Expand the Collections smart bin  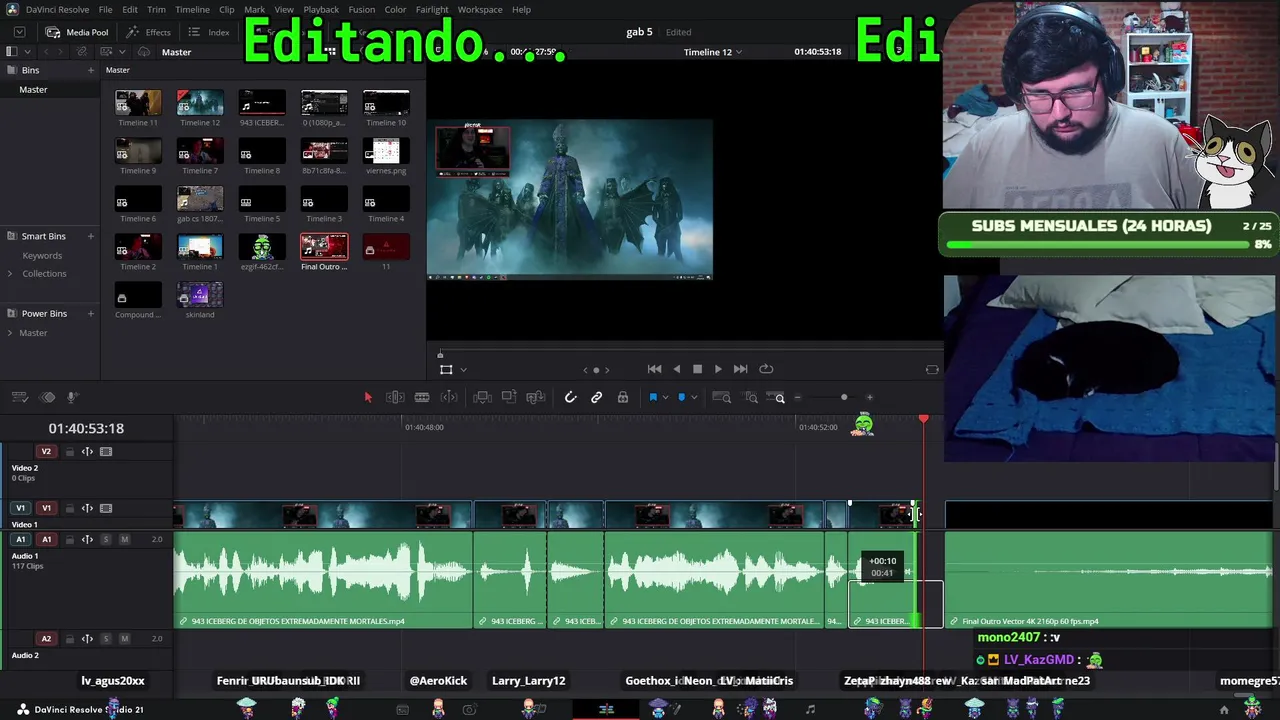pyautogui.click(x=10, y=274)
